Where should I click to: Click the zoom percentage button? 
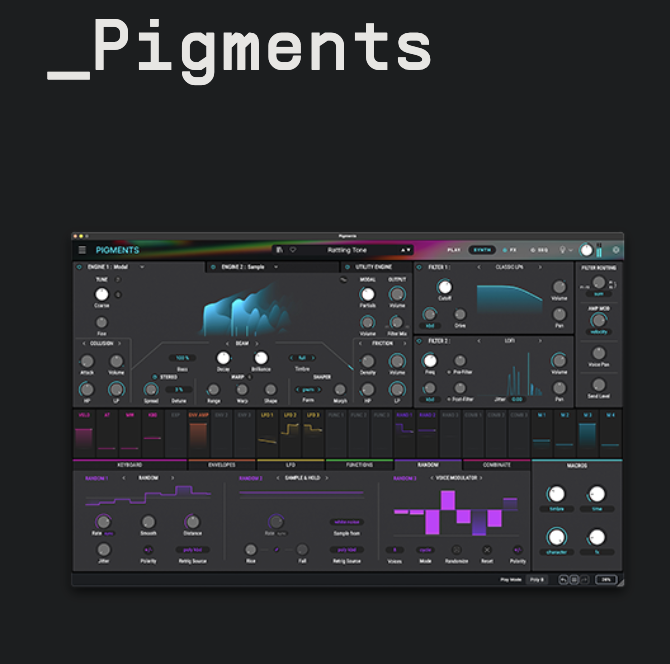point(606,580)
